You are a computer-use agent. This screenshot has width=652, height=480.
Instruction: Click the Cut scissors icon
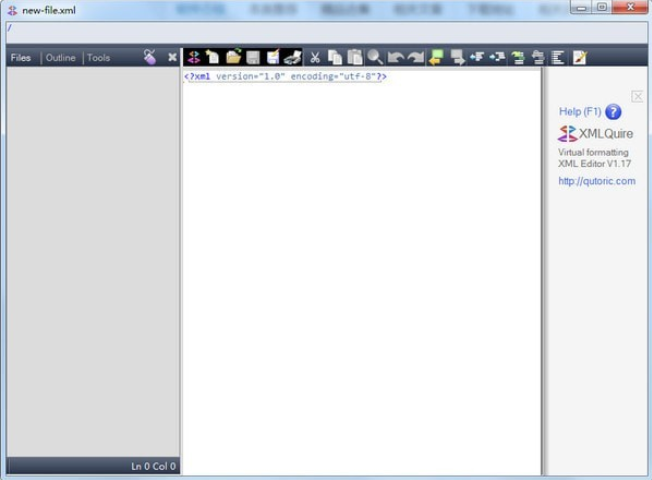315,57
